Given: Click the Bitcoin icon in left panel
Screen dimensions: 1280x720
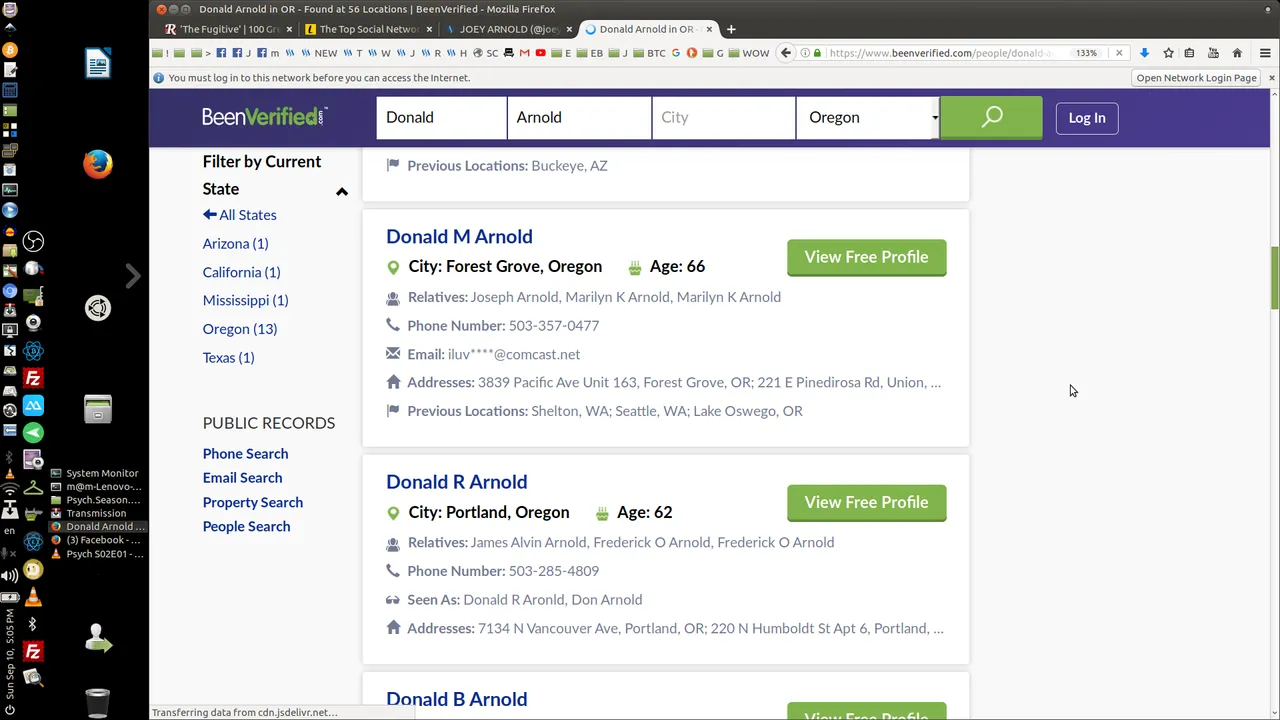Looking at the screenshot, I should [10, 50].
